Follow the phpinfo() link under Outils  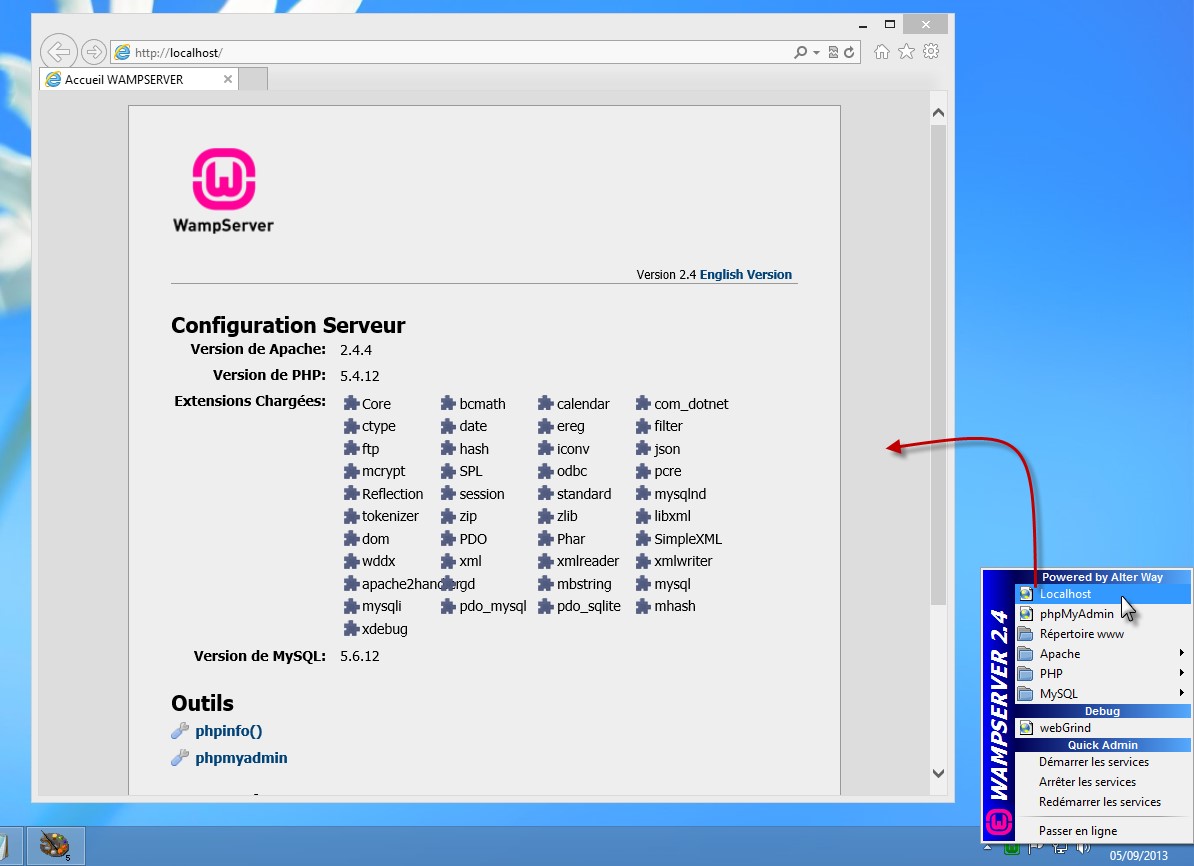click(x=228, y=731)
